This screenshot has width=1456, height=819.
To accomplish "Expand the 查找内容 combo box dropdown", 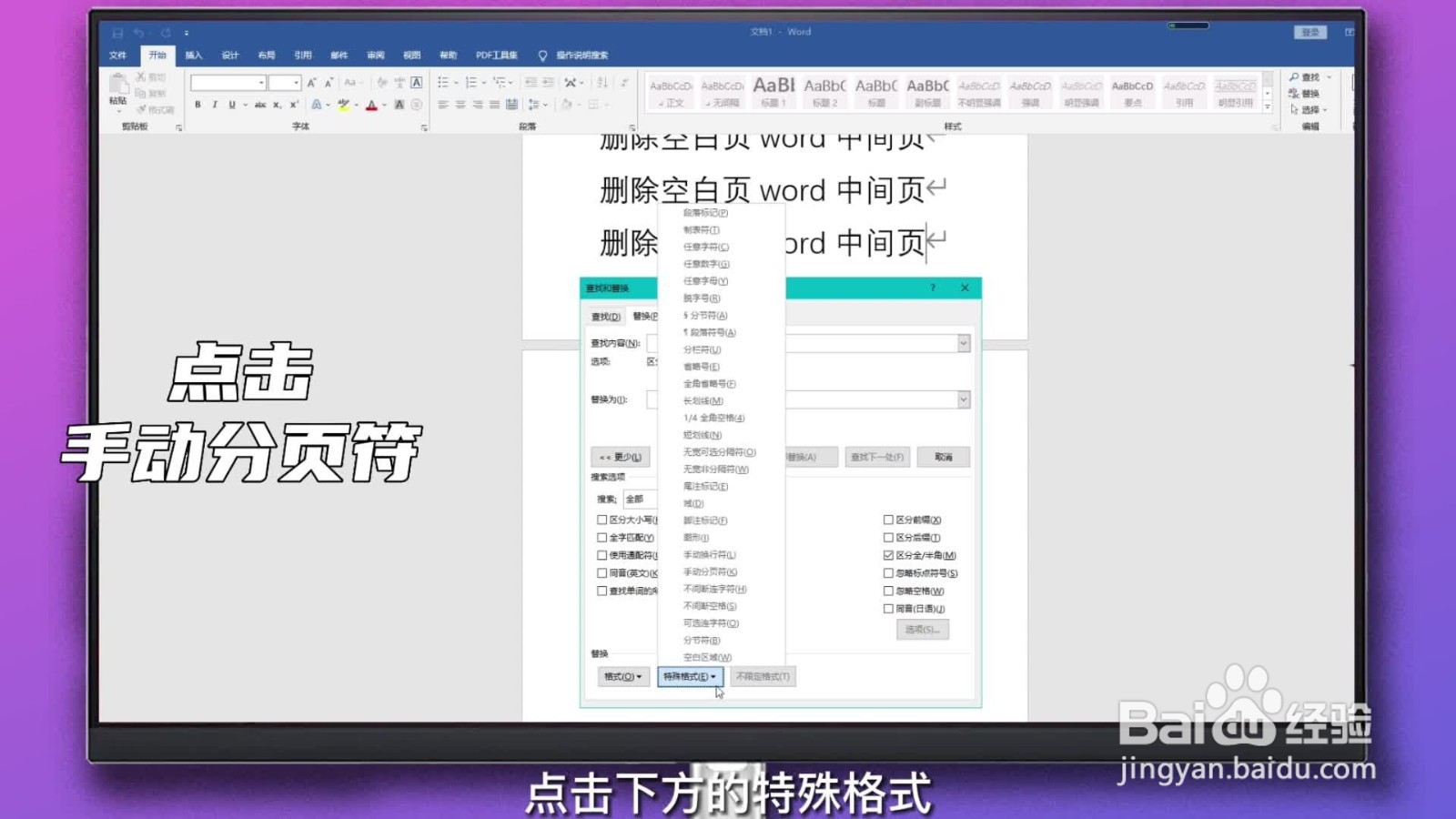I will click(x=964, y=343).
